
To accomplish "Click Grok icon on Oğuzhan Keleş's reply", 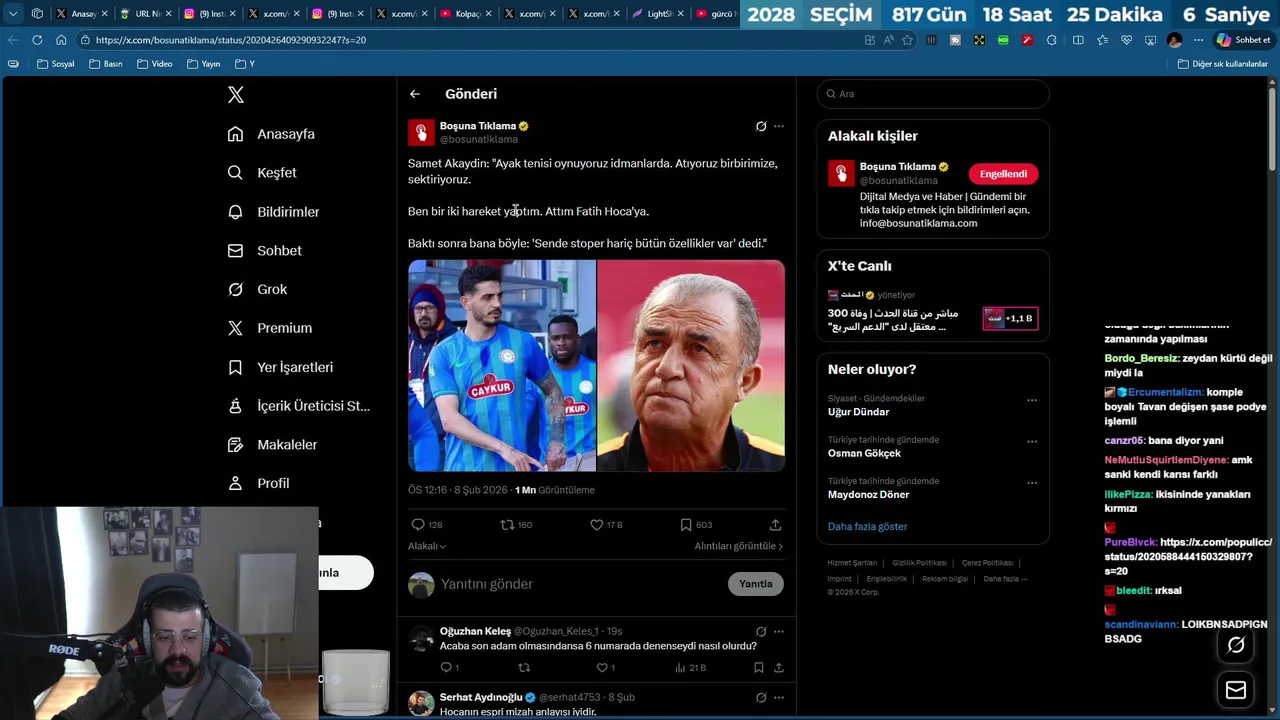I will pyautogui.click(x=761, y=632).
